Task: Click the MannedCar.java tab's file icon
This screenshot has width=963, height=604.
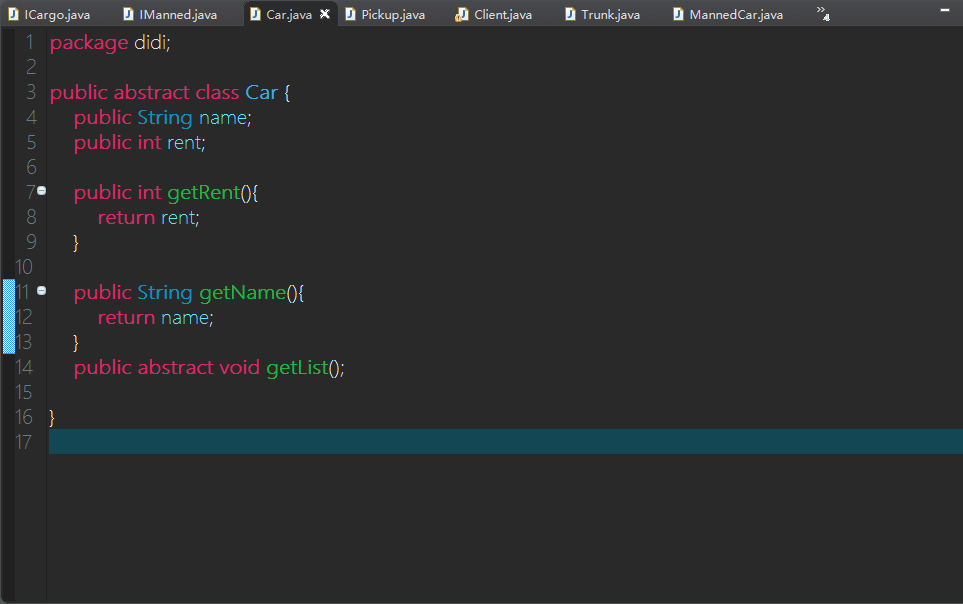Action: pyautogui.click(x=678, y=15)
